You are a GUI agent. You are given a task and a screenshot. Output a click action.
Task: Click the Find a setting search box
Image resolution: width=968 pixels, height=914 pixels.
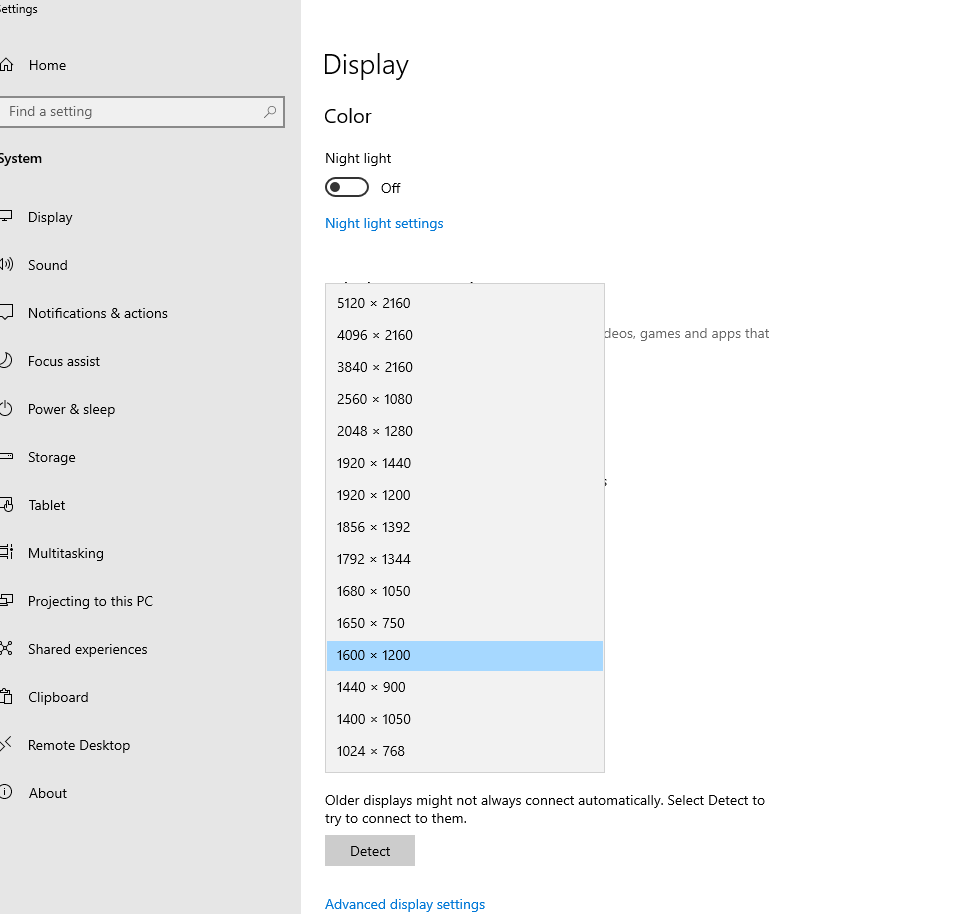tap(141, 112)
